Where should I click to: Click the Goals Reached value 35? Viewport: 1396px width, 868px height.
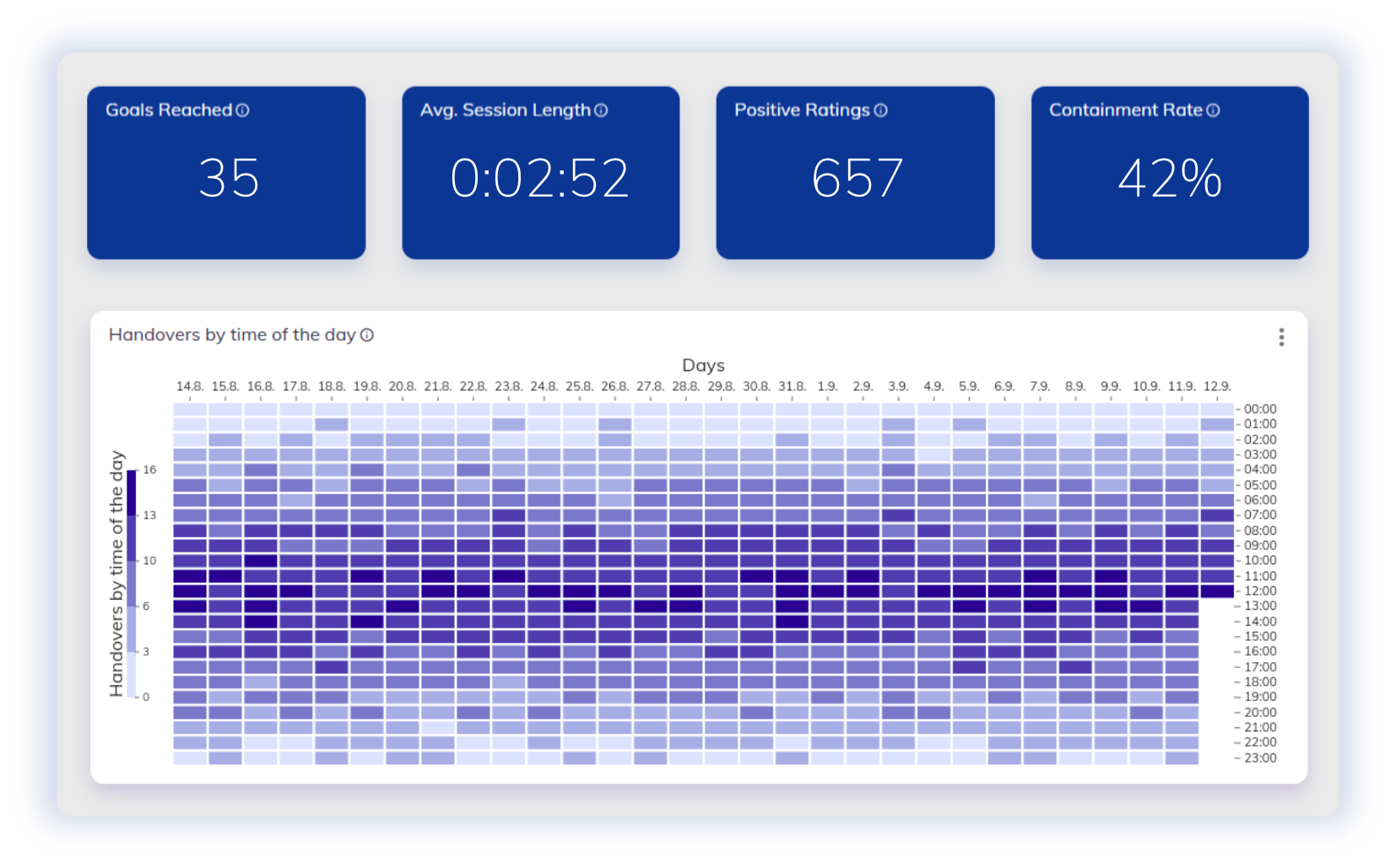[x=230, y=176]
